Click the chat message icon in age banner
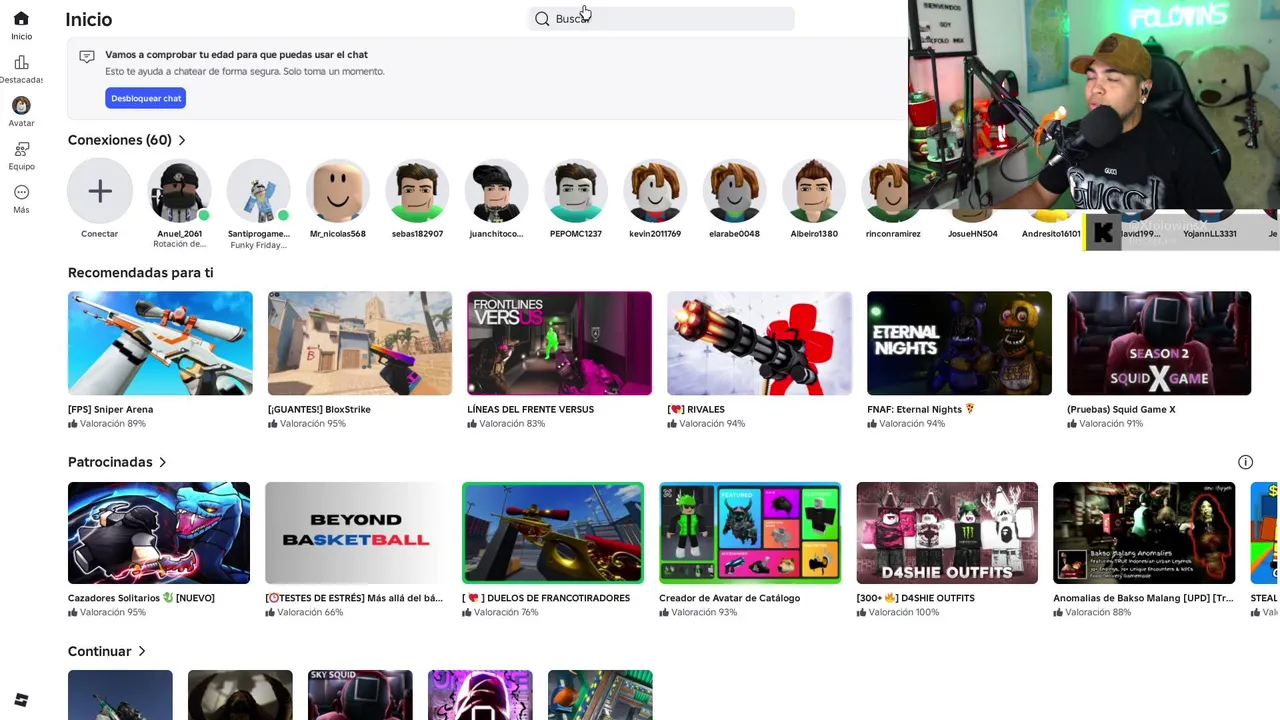 point(87,57)
